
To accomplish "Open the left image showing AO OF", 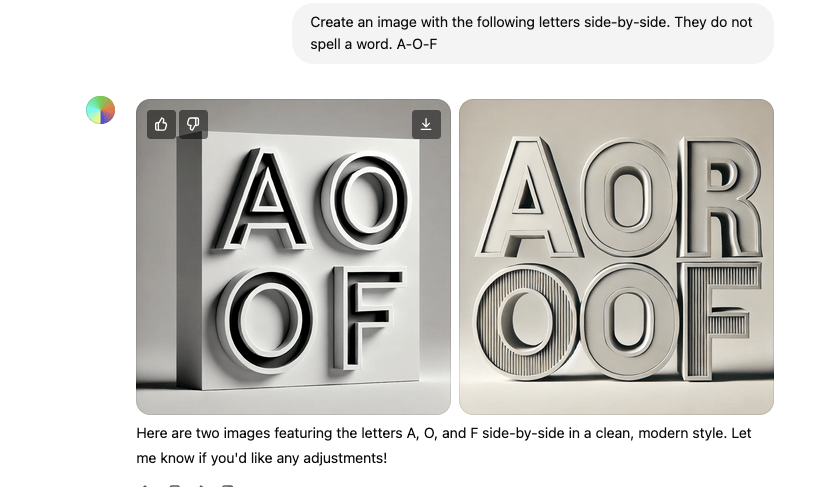I will coord(293,256).
